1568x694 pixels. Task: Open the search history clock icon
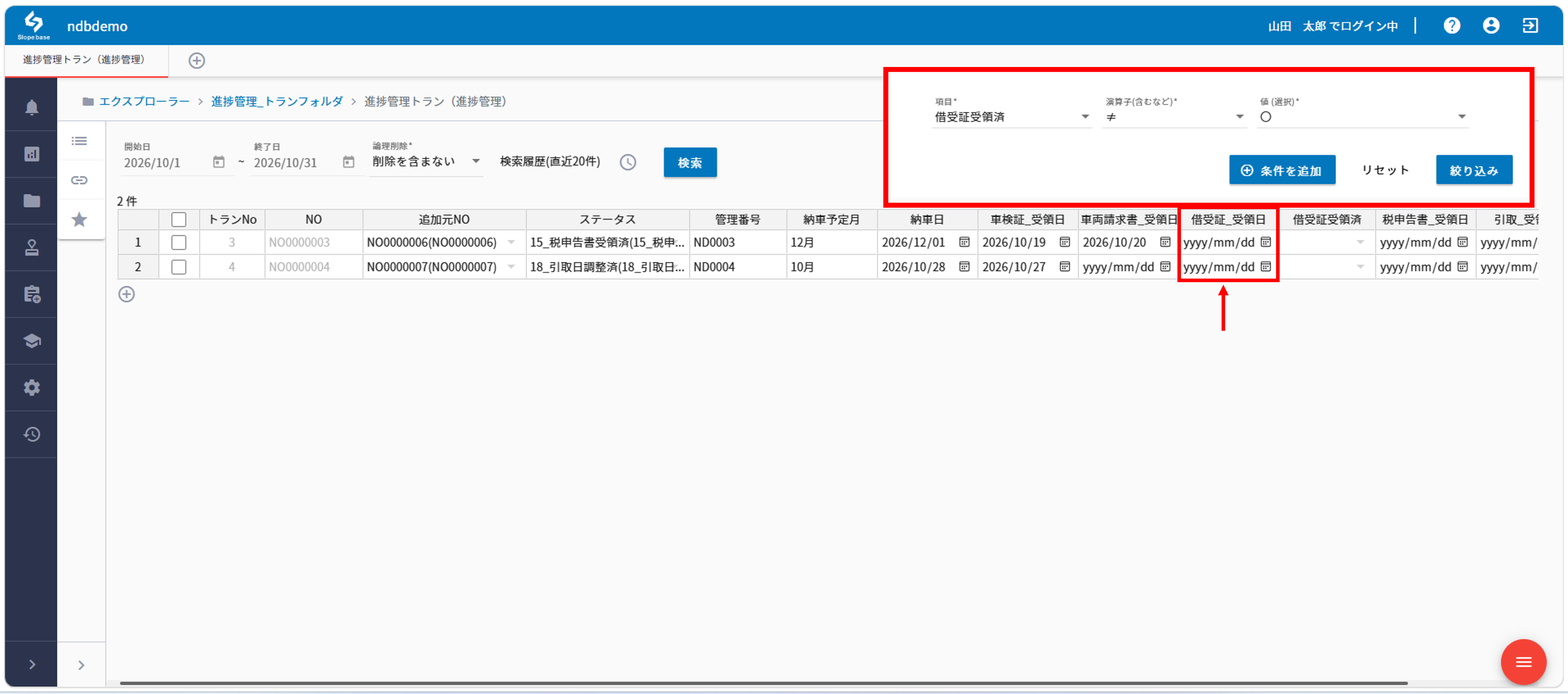pyautogui.click(x=628, y=162)
